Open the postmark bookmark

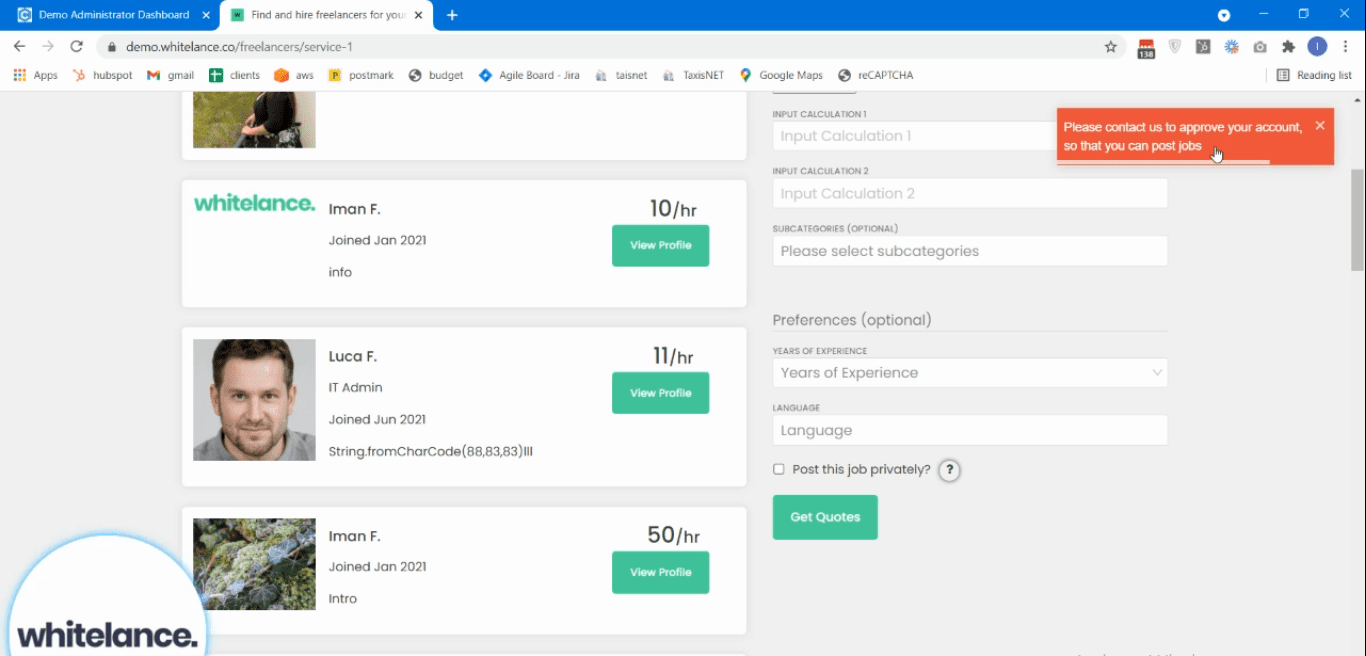pyautogui.click(x=361, y=75)
